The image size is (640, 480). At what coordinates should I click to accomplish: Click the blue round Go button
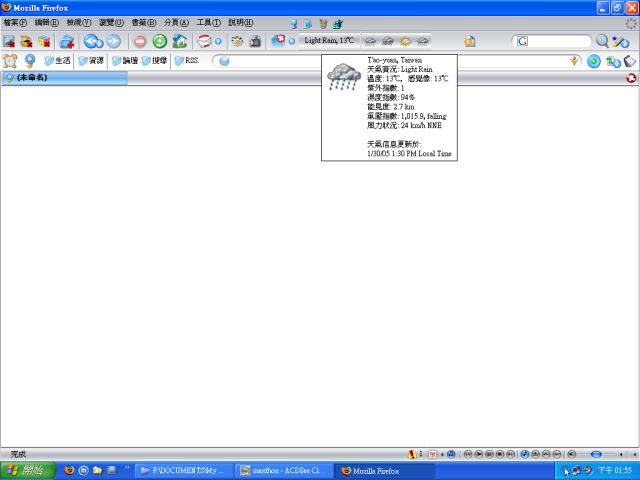[594, 62]
